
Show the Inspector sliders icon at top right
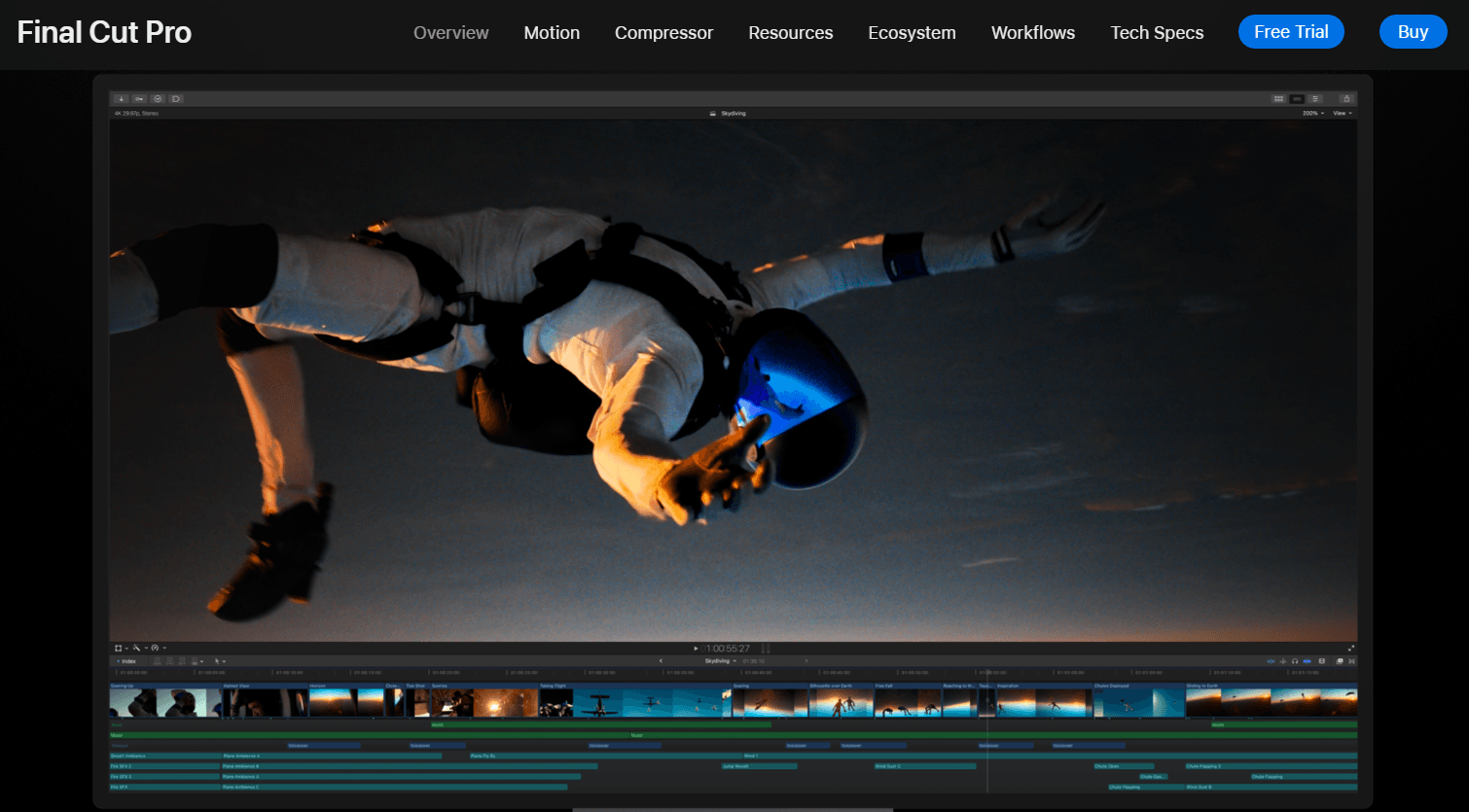point(1315,98)
